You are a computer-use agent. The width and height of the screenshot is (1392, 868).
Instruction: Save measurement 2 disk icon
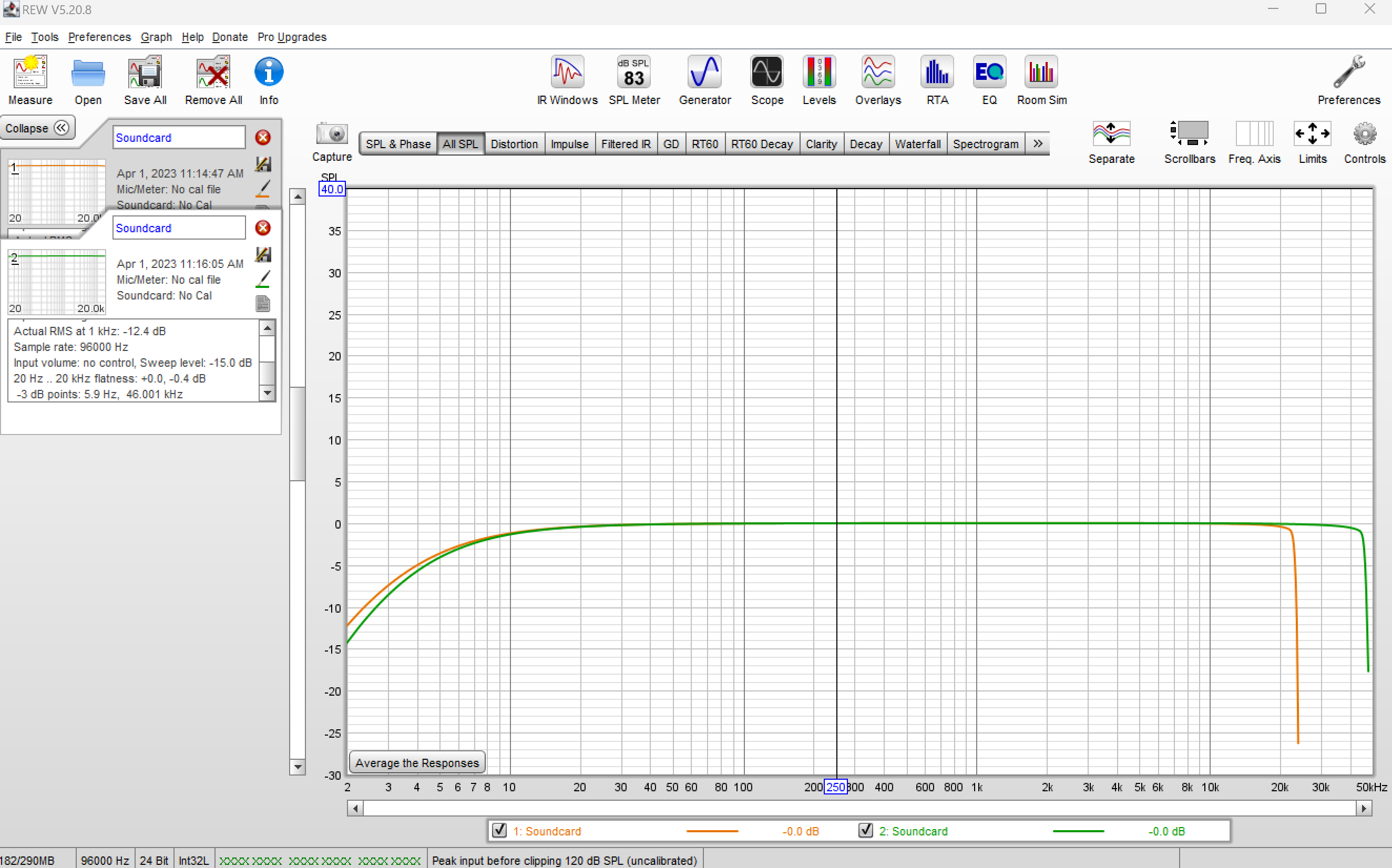coord(262,254)
